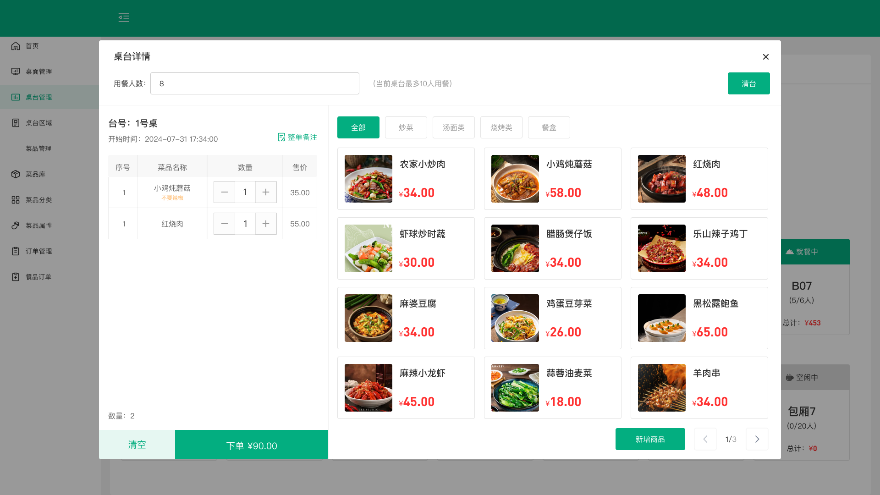Close the 桌台详情 dialog
Viewport: 880px width, 495px height.
pos(766,57)
